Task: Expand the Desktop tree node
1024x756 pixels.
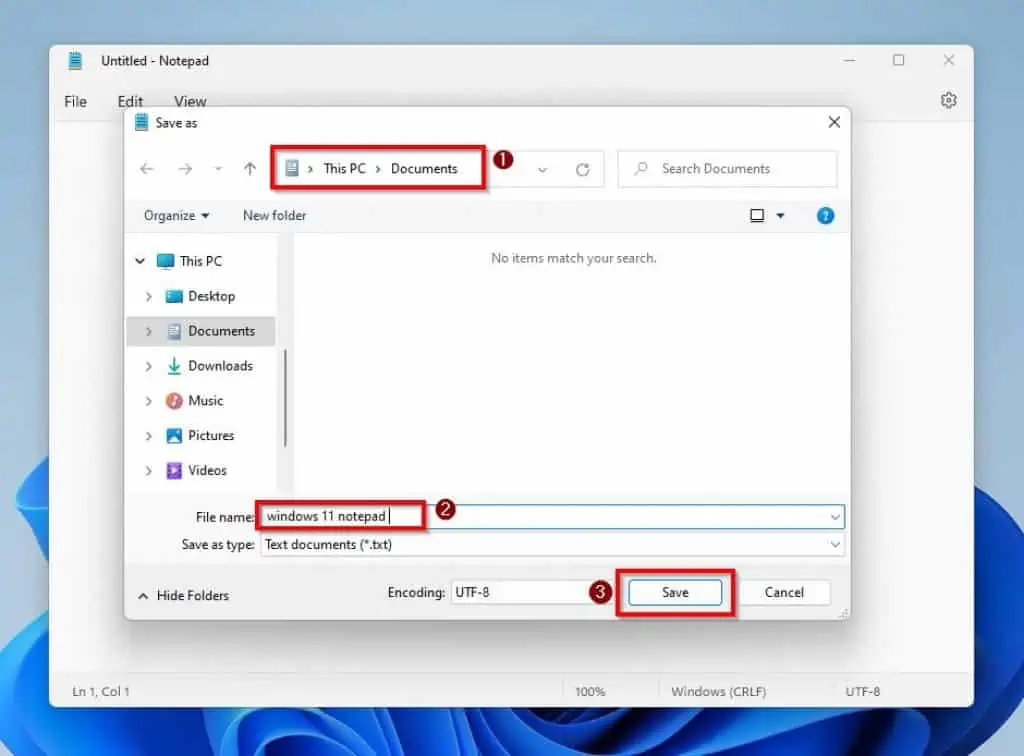Action: coord(148,296)
